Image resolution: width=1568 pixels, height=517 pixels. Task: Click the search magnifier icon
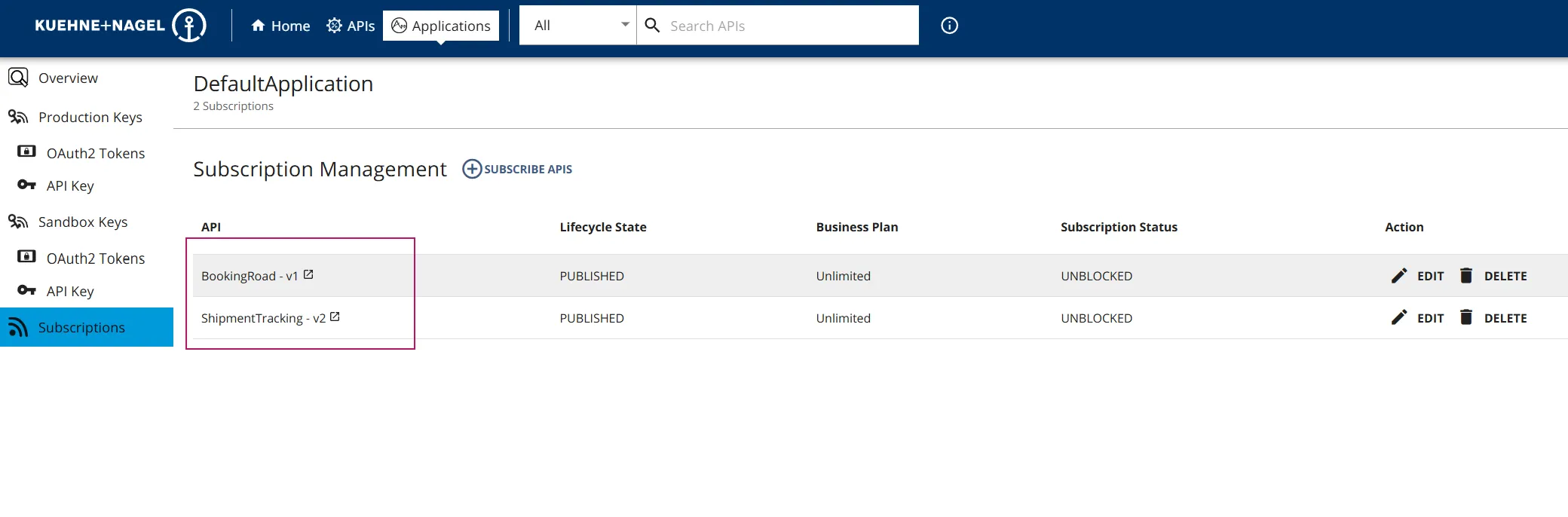pos(653,26)
